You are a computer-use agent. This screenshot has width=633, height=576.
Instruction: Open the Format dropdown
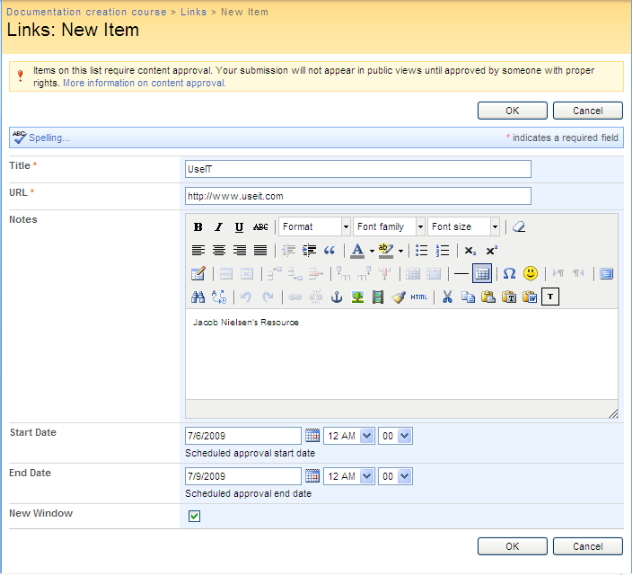pos(314,227)
